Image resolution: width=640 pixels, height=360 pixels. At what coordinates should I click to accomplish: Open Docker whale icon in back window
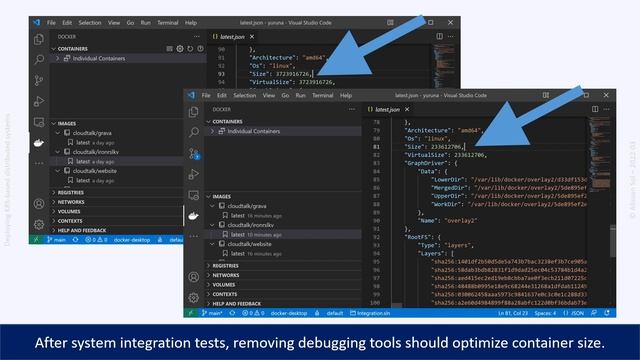(x=39, y=143)
